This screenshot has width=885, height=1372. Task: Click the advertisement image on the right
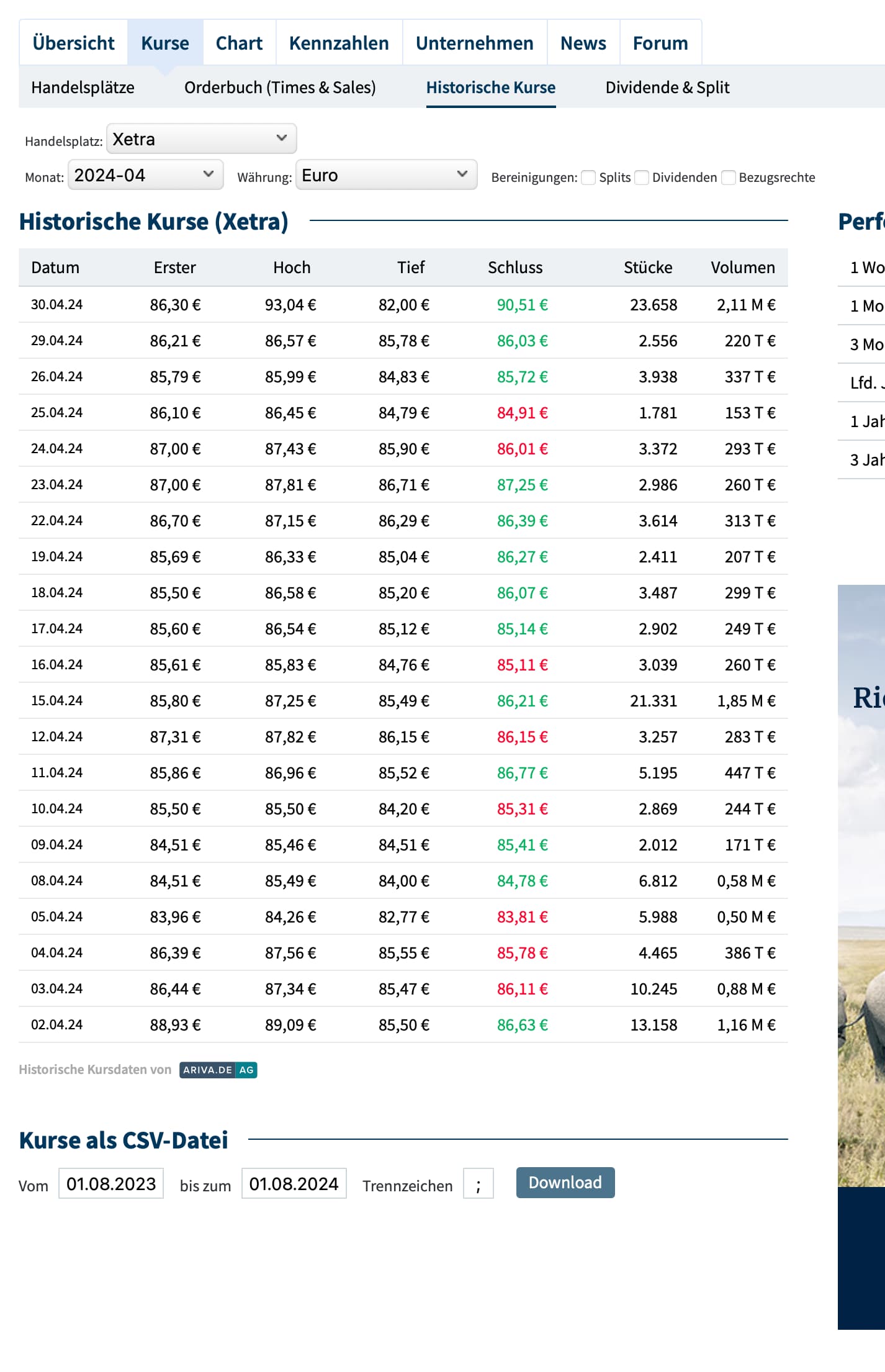(861, 957)
